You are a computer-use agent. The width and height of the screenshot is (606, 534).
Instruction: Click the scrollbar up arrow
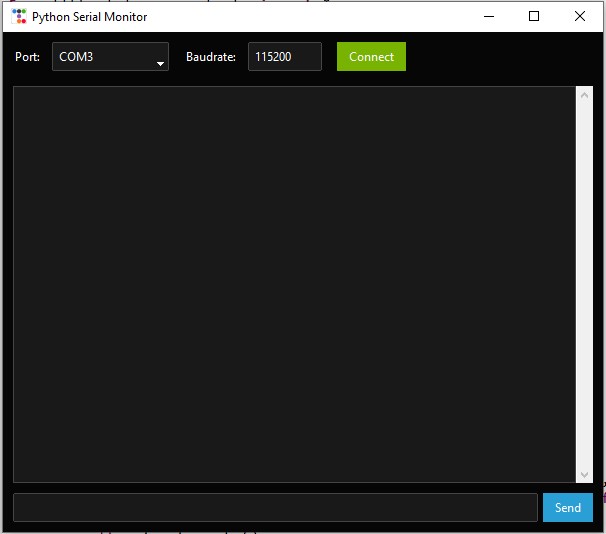(584, 96)
